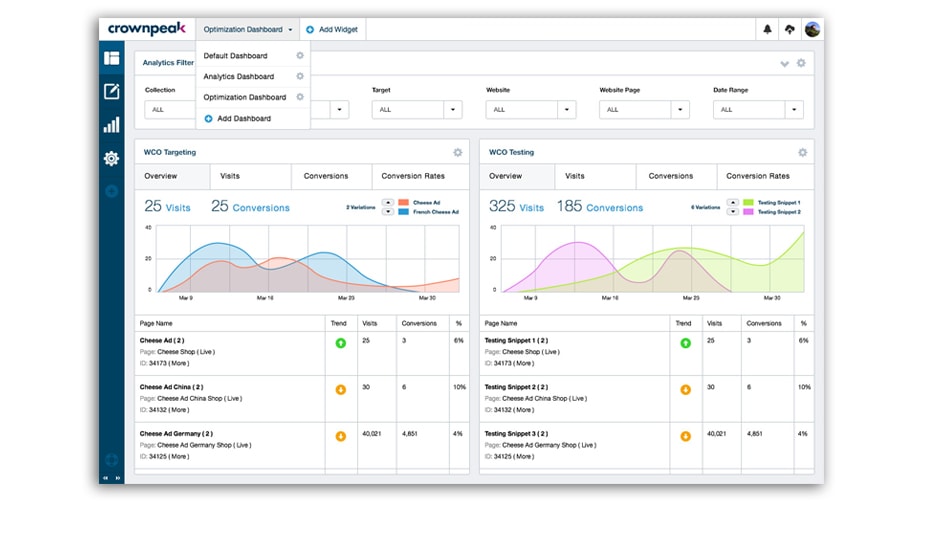The image size is (947, 550).
Task: Open settings gear for Analytics Dashboard entry
Action: click(300, 76)
